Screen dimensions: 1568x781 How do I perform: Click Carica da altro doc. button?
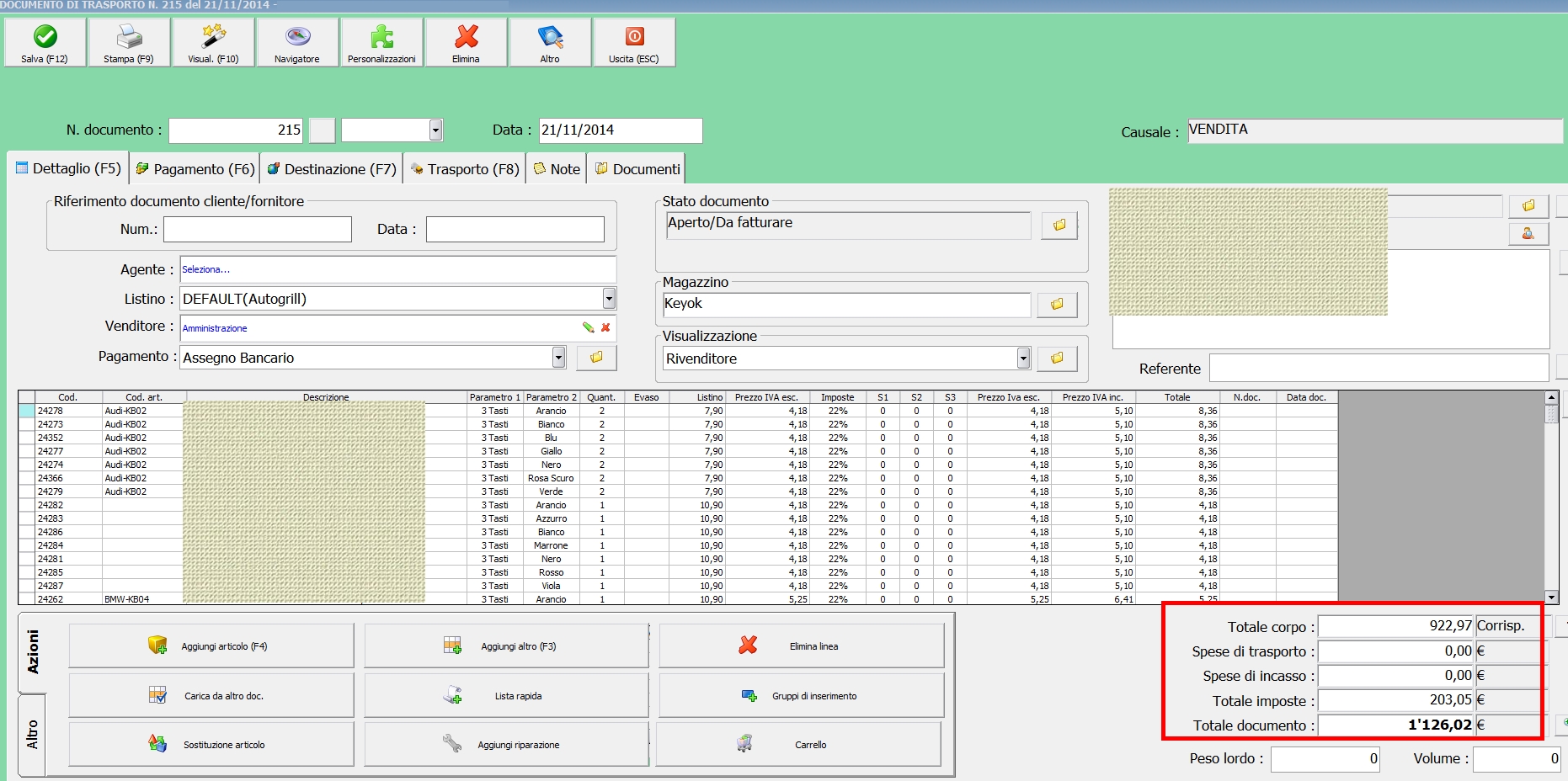(x=211, y=695)
